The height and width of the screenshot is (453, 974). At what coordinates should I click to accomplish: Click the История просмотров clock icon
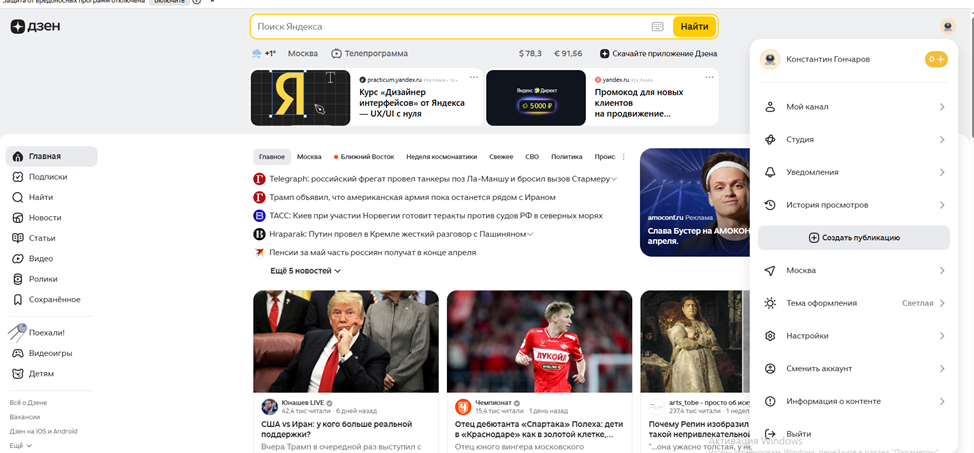[770, 205]
